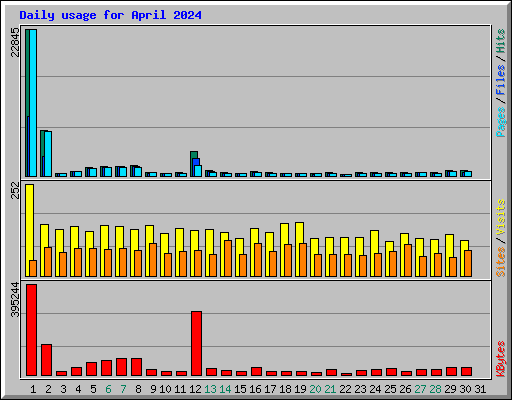Click the day 30 red KBytes bar
Image resolution: width=512 pixels, height=400 pixels.
click(x=467, y=372)
